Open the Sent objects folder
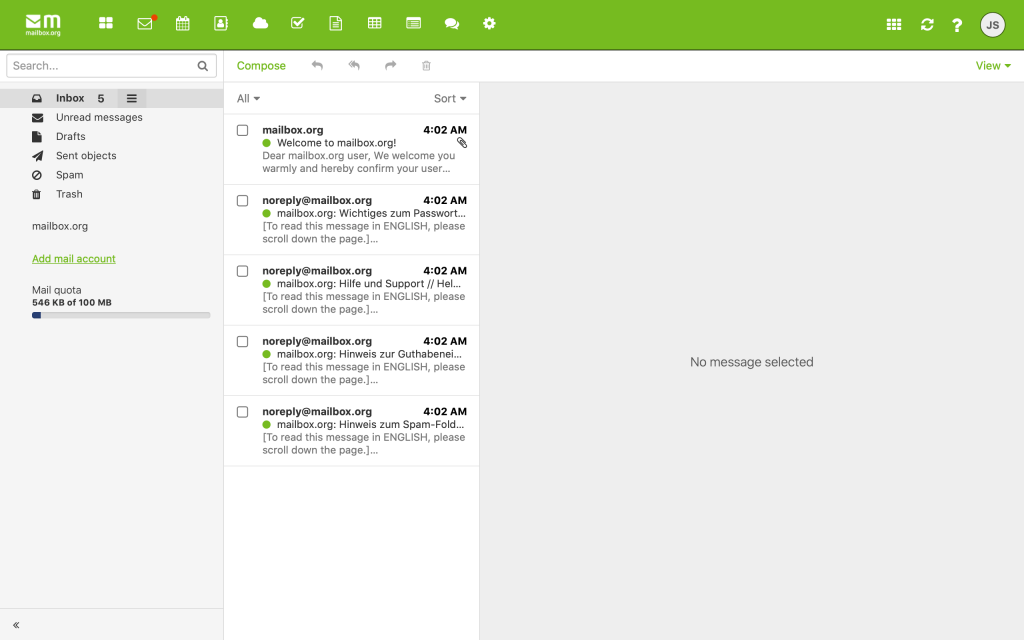1024x640 pixels. pos(111,155)
